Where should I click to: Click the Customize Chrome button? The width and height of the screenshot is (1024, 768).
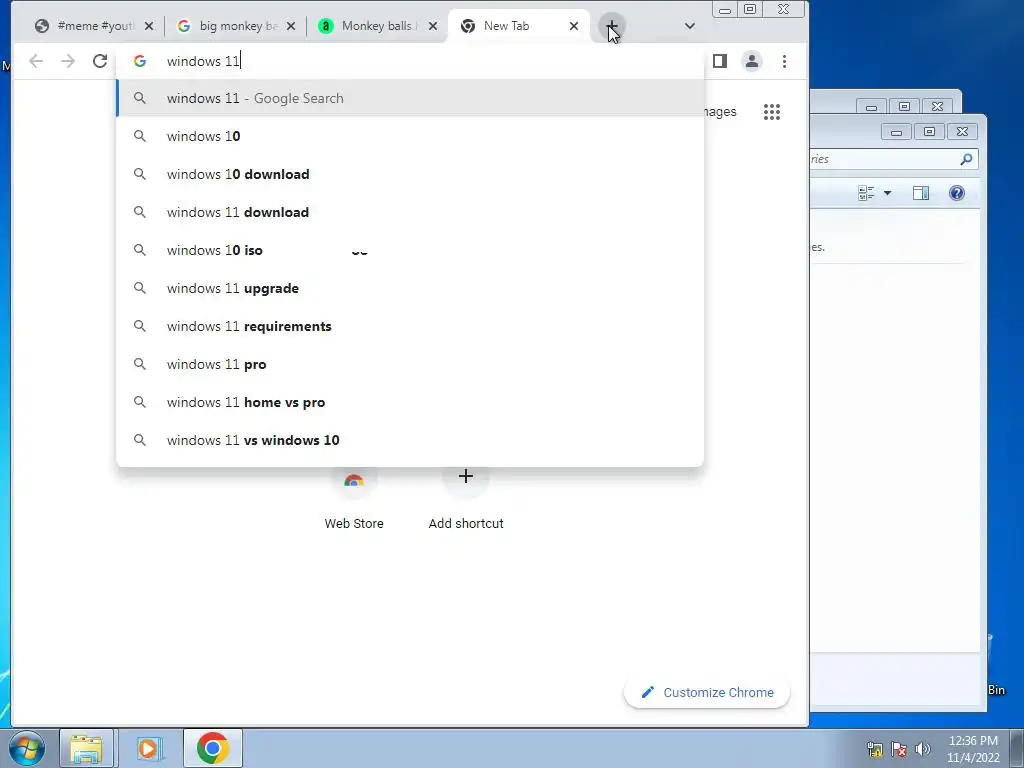[707, 692]
